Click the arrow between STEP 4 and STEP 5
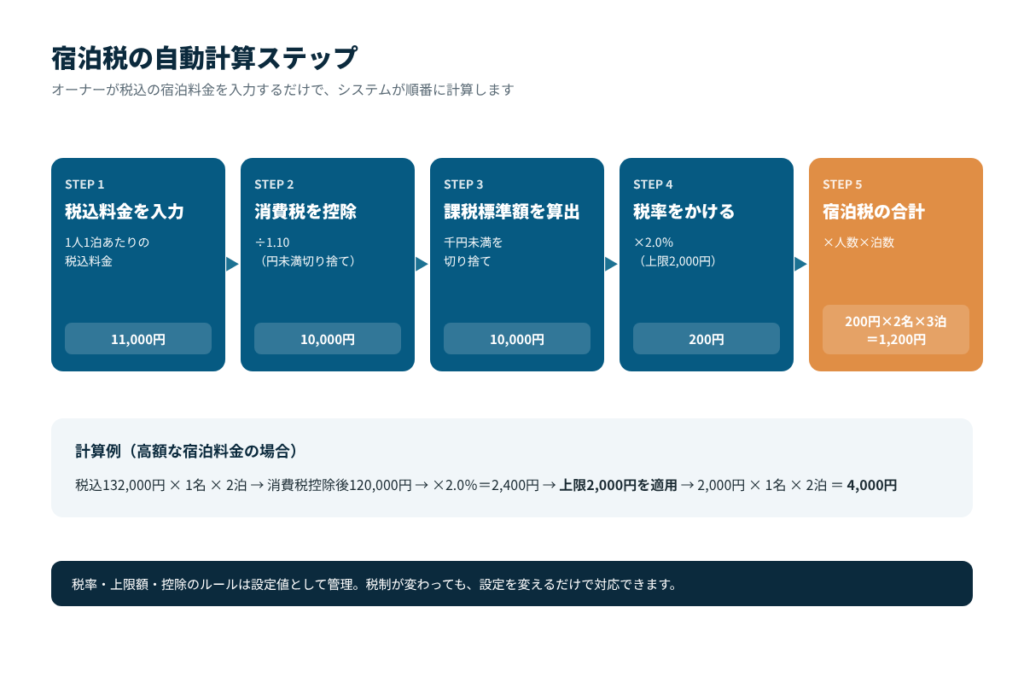 pos(801,264)
